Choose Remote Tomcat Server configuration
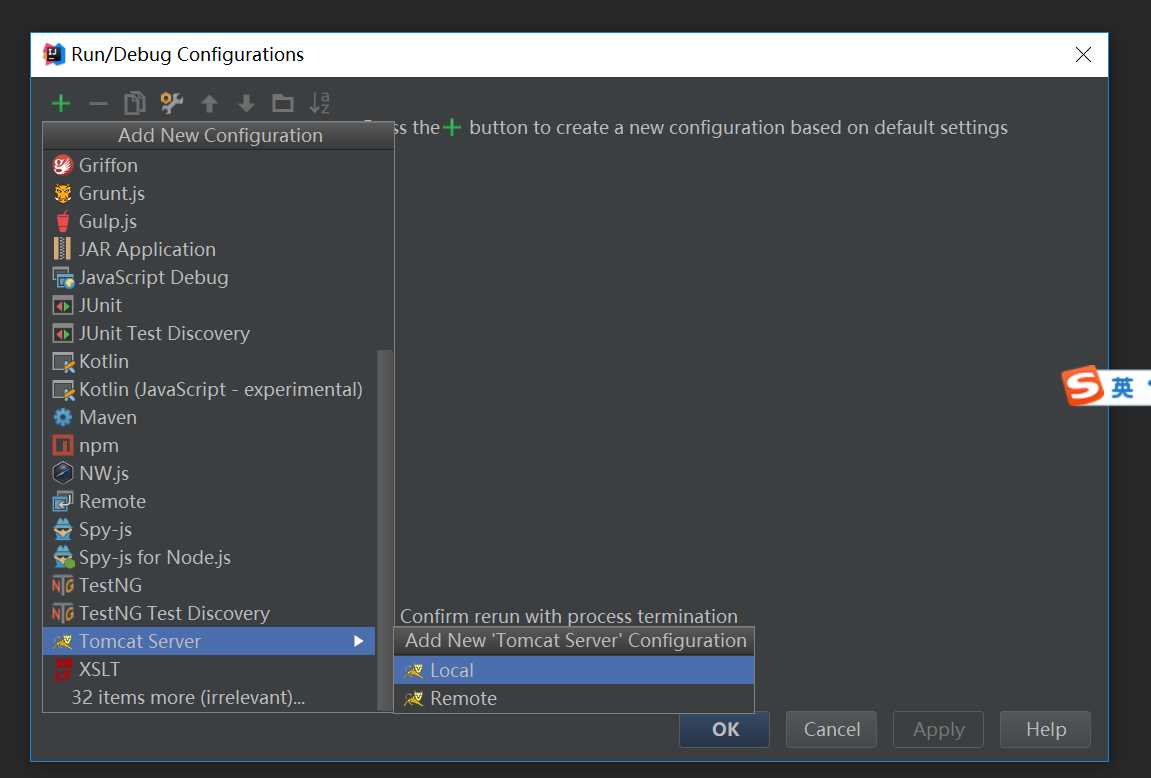 coord(574,698)
